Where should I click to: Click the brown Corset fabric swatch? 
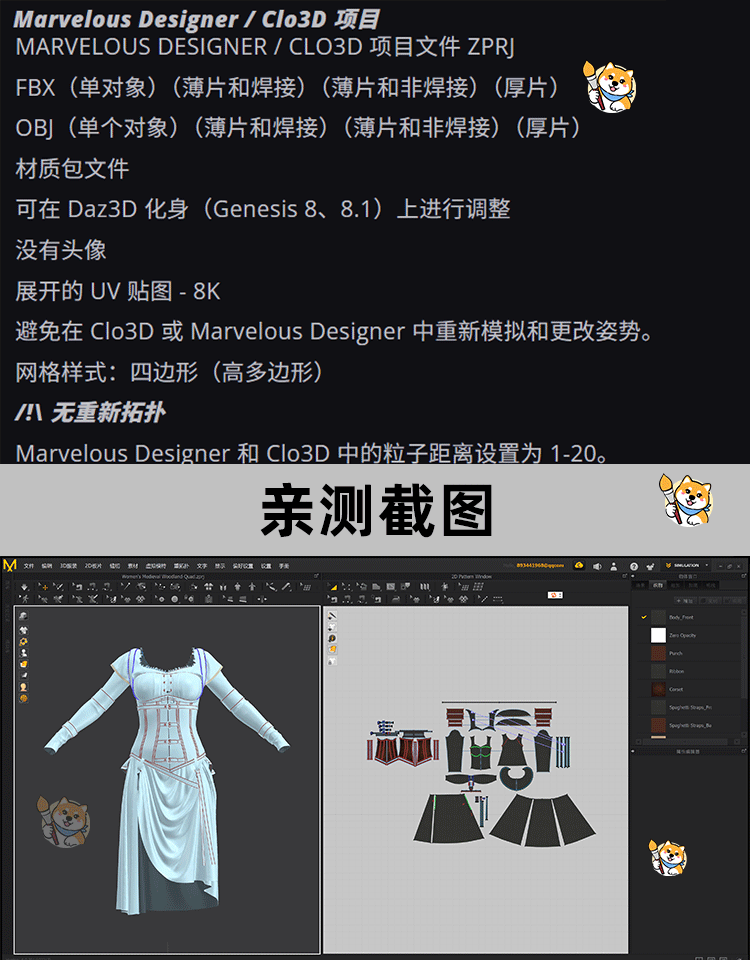(658, 689)
